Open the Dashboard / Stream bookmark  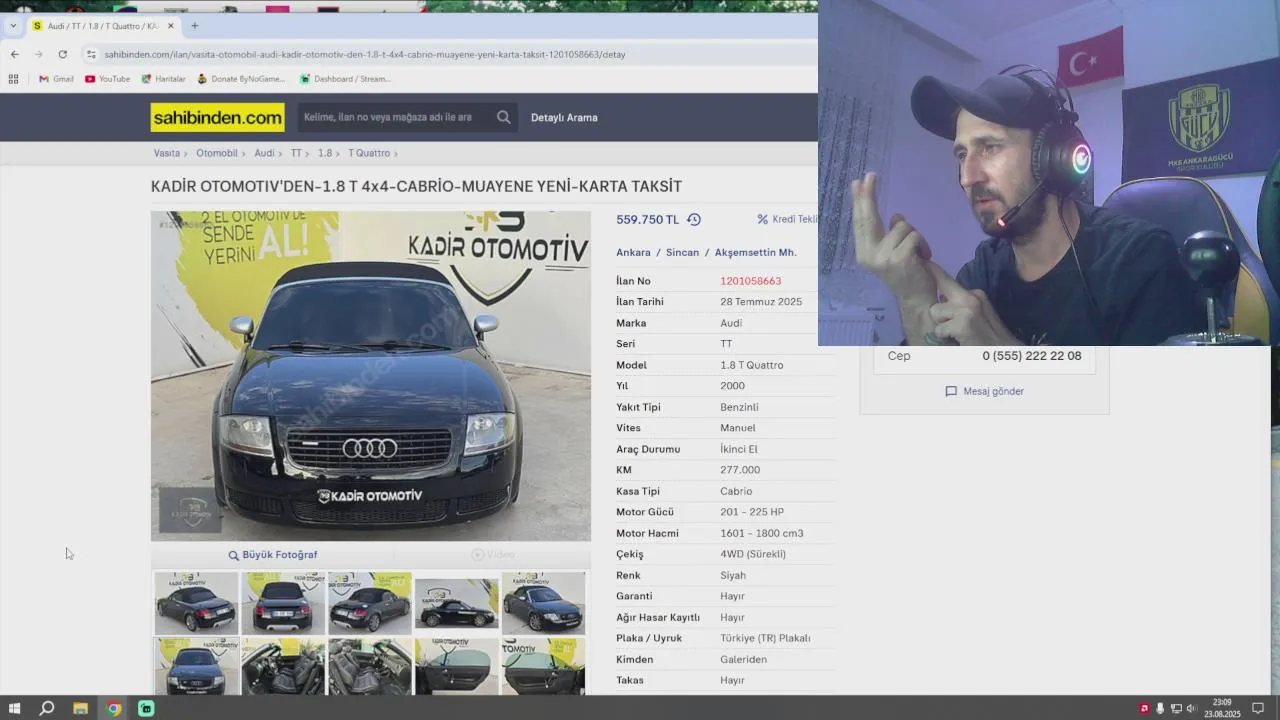[345, 79]
